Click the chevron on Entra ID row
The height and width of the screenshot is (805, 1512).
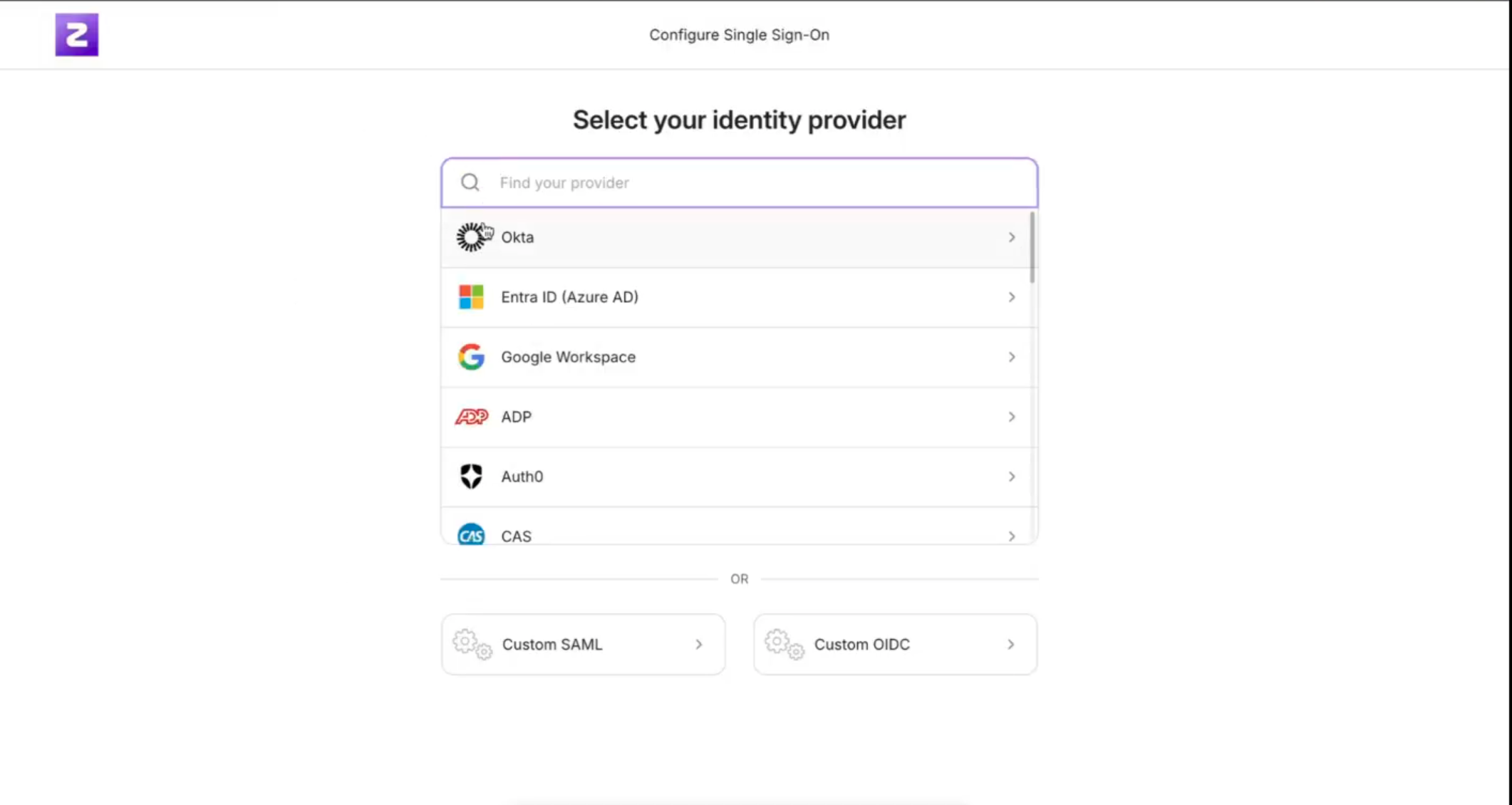1011,297
